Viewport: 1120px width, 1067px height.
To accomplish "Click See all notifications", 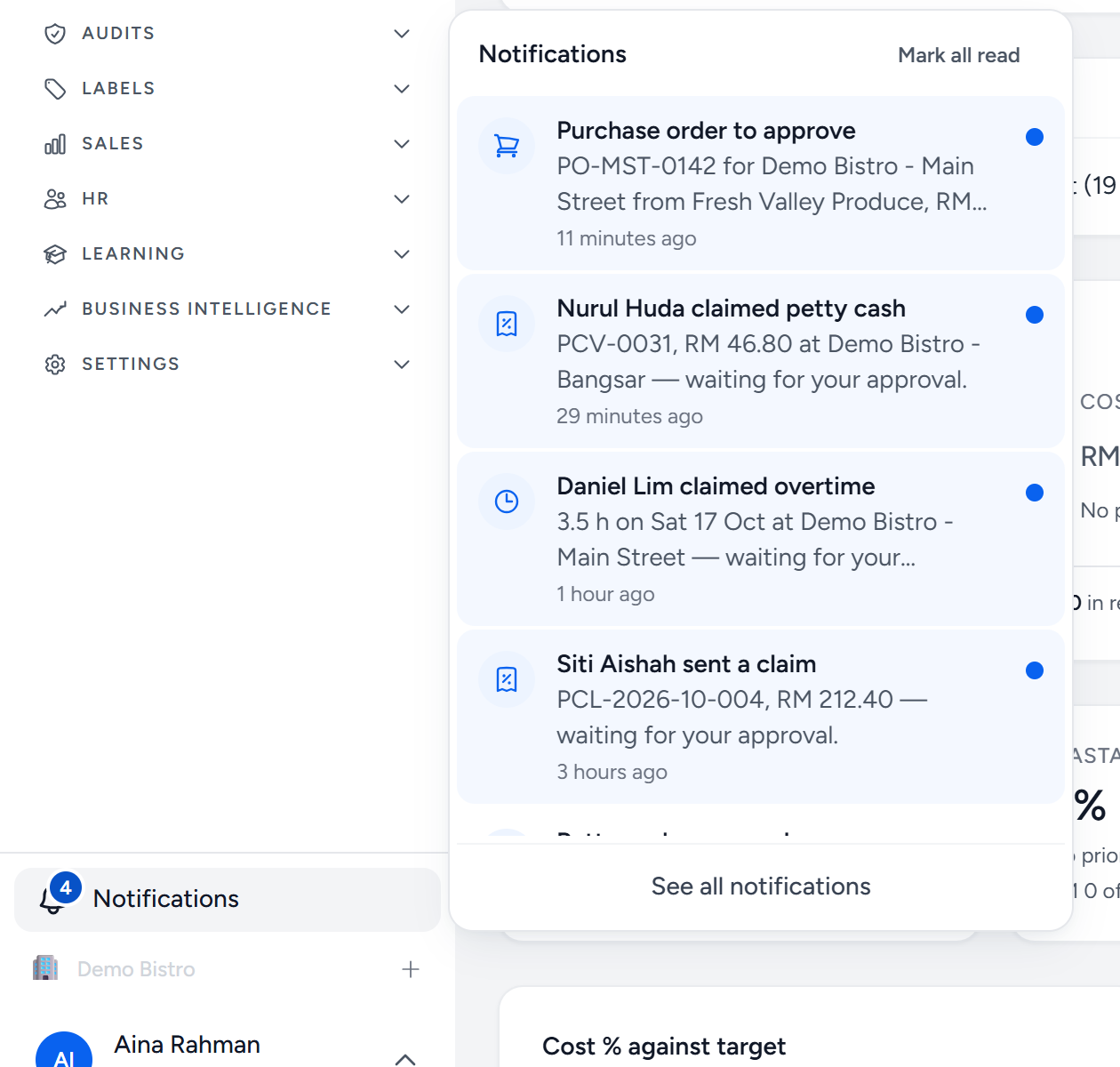I will [761, 886].
